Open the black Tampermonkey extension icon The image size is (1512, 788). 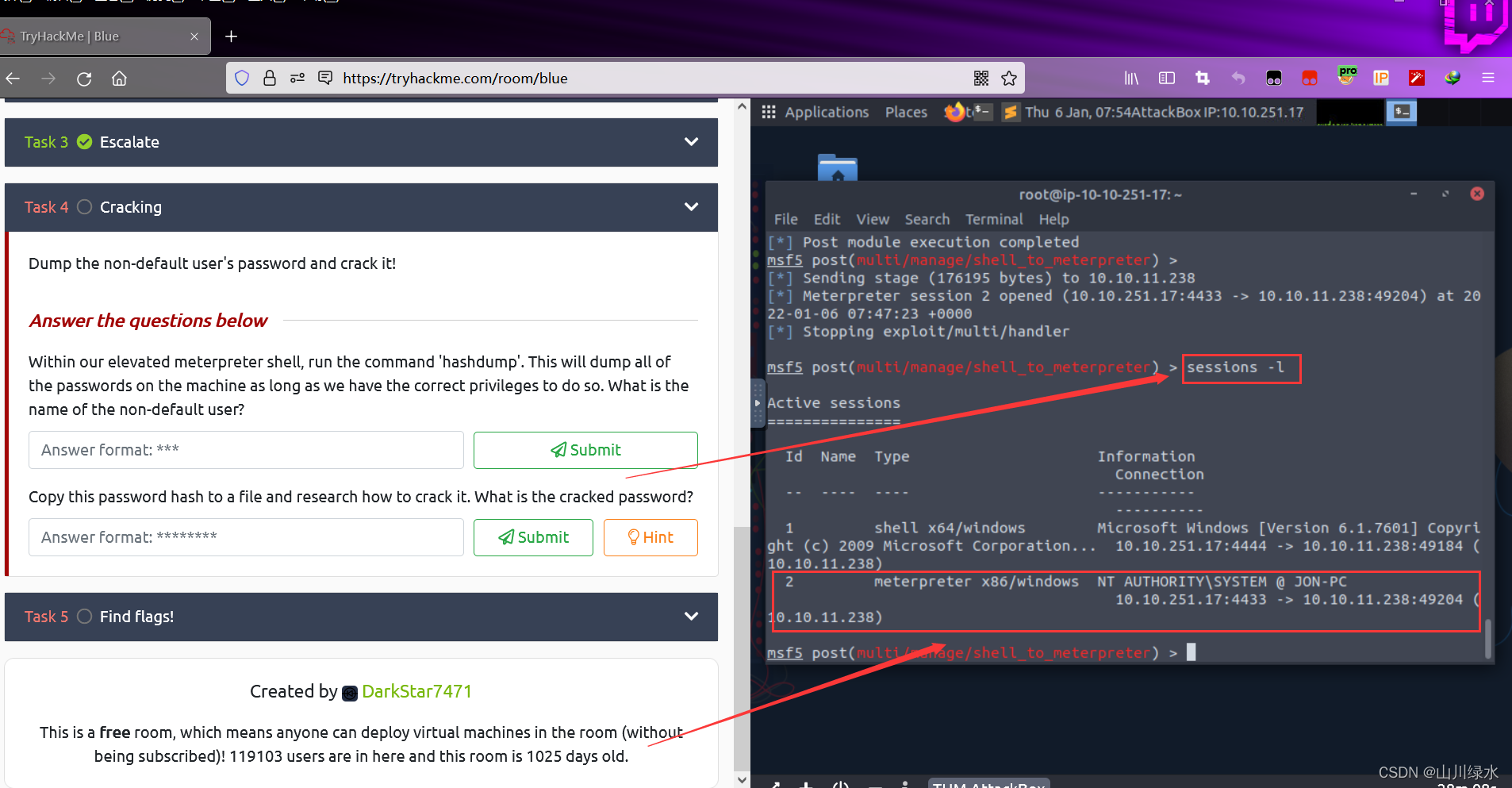pos(1274,78)
